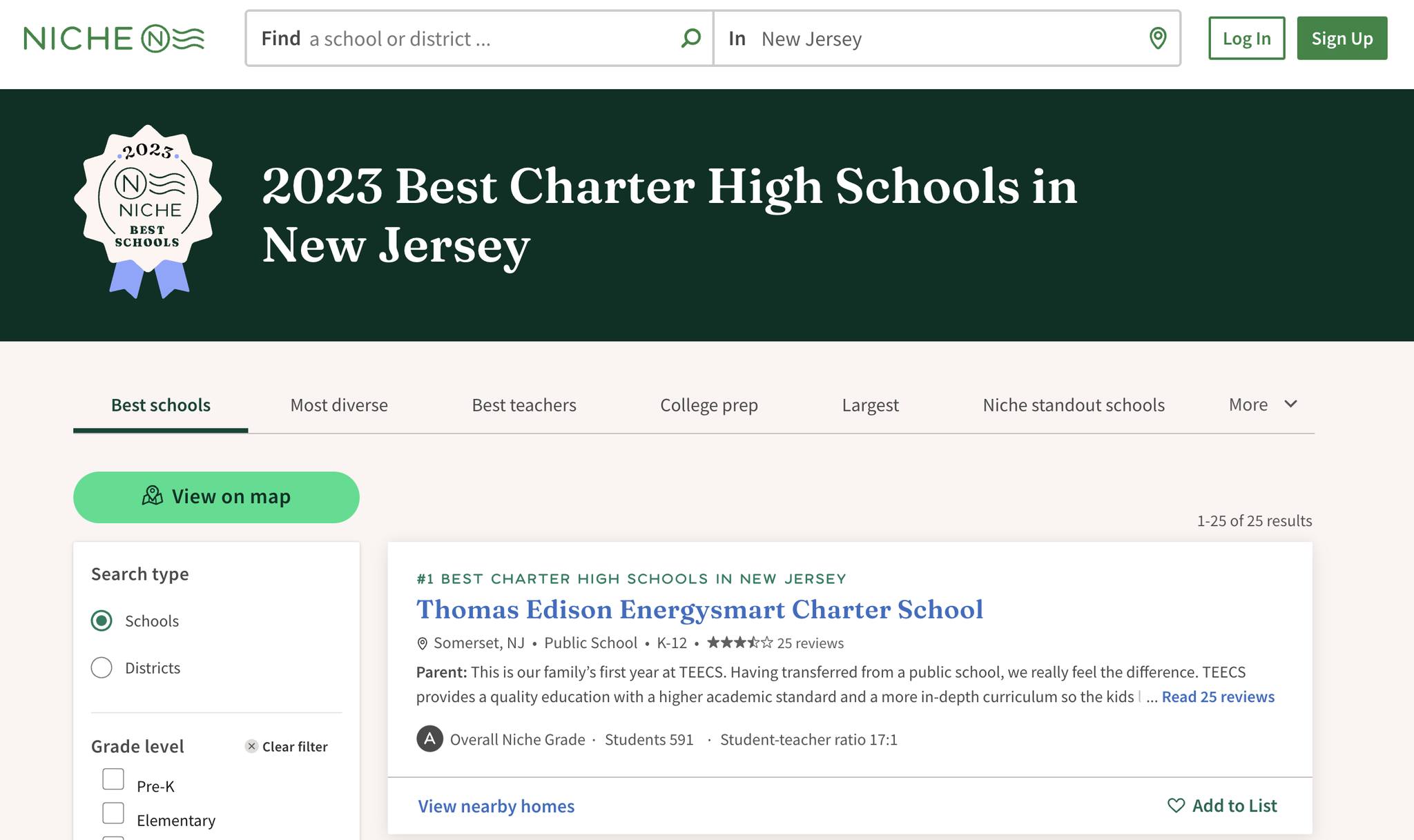Open the Largest tab
Screen dimensions: 1414x840
[x=870, y=405]
